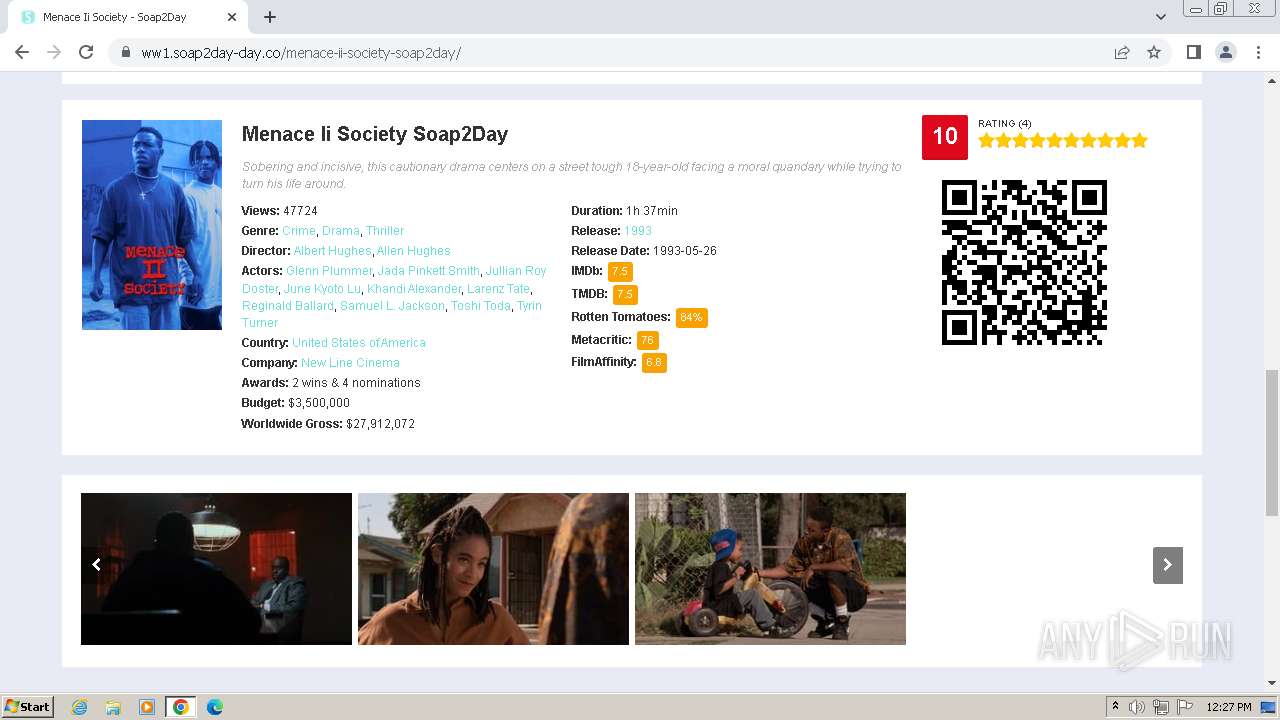Click the QR code image
This screenshot has width=1280, height=720.
click(x=1024, y=262)
